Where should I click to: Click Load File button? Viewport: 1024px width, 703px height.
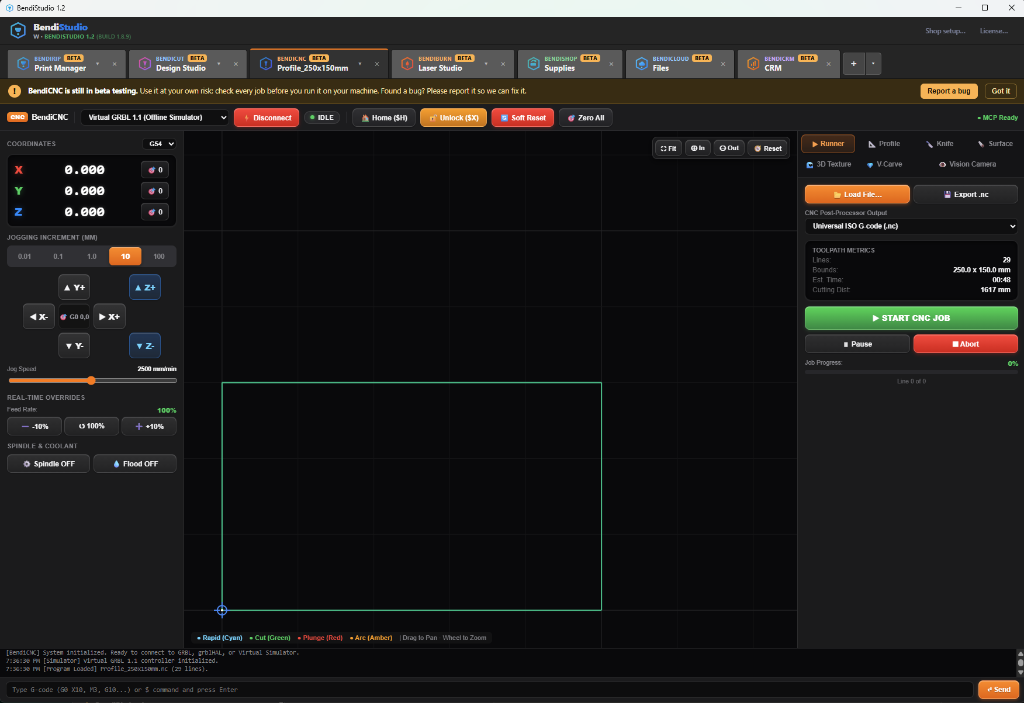point(857,194)
